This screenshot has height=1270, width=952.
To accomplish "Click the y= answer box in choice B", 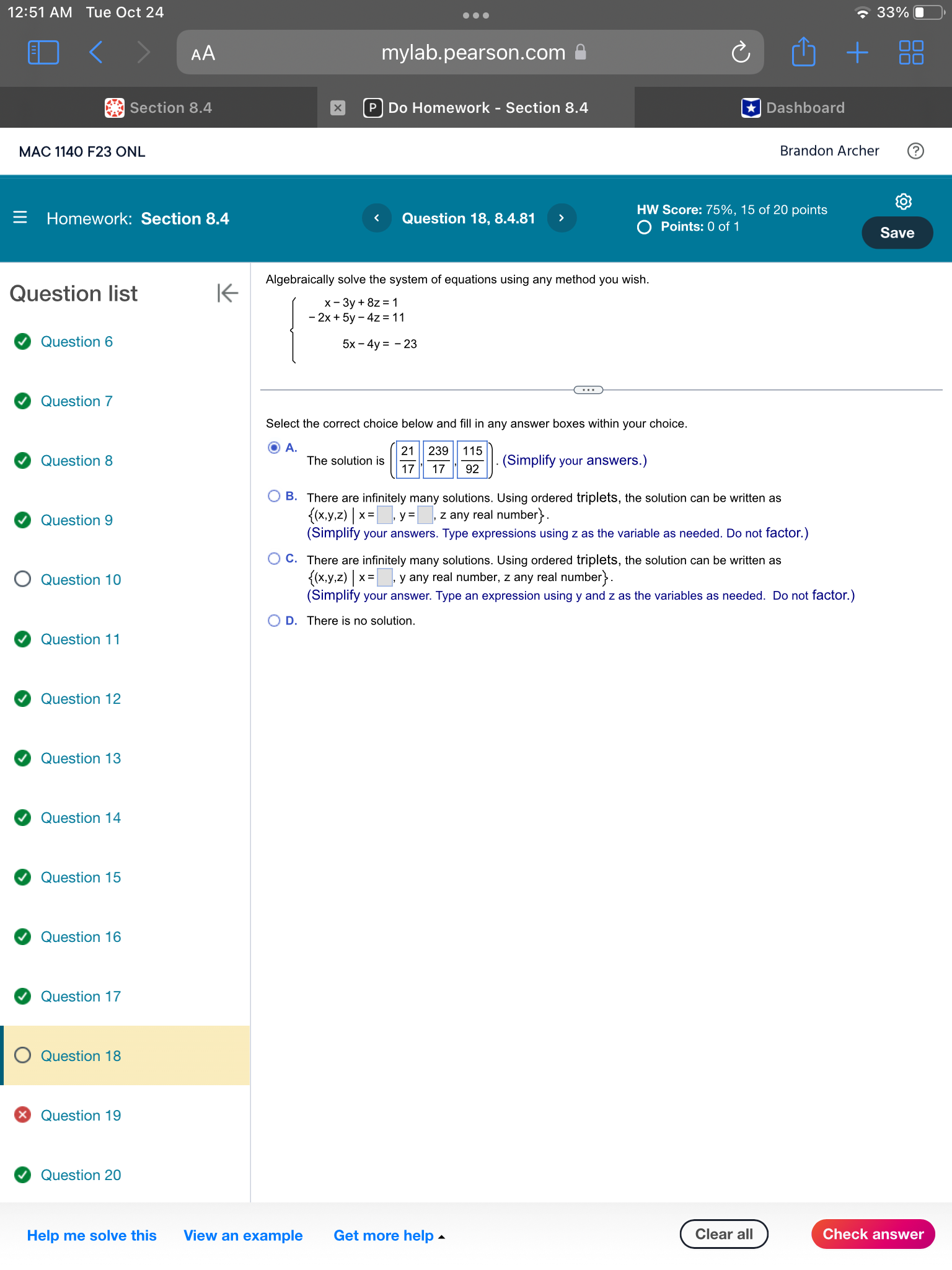I will (x=425, y=515).
